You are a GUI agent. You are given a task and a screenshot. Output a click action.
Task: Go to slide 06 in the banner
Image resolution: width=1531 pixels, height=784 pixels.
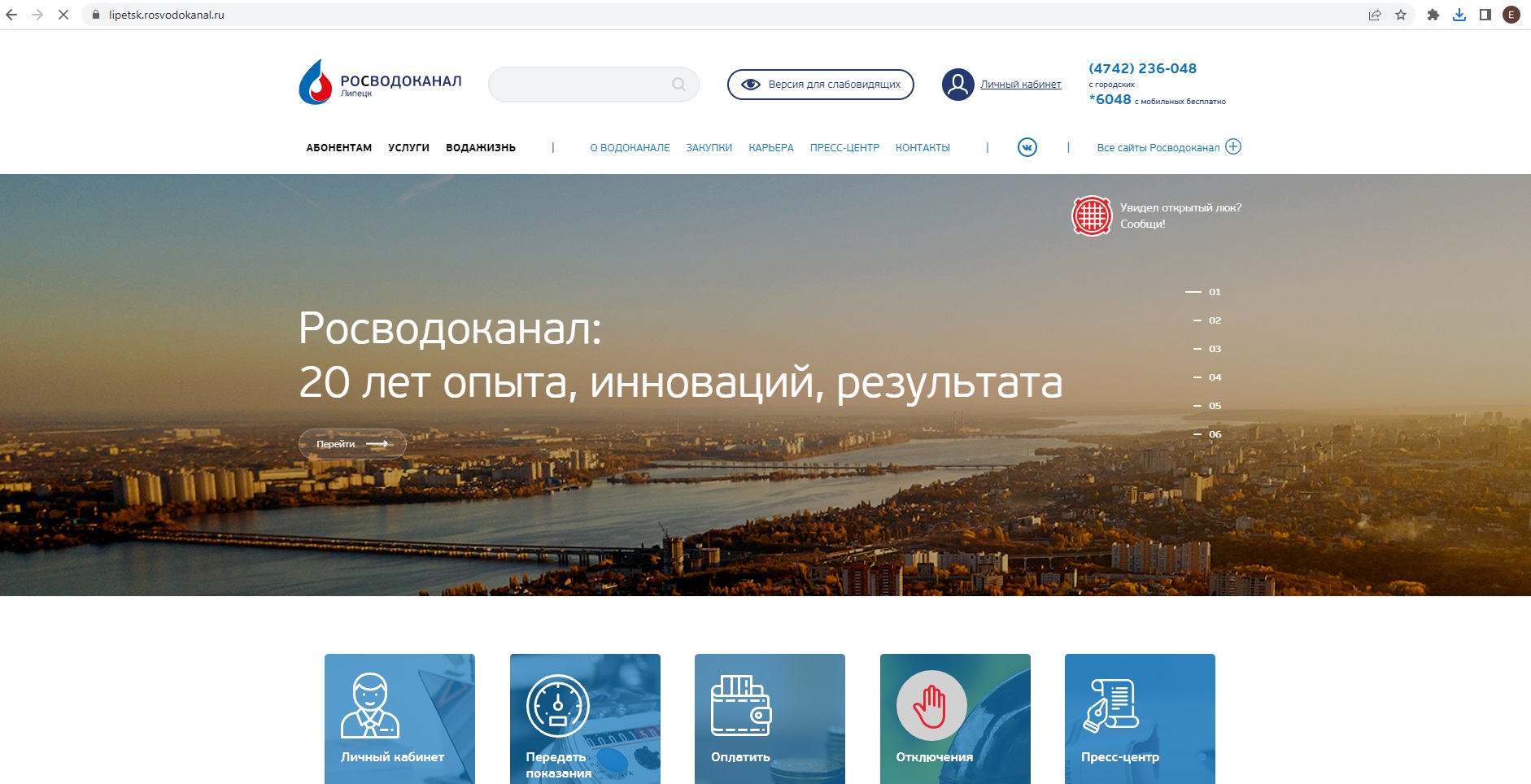click(1208, 434)
